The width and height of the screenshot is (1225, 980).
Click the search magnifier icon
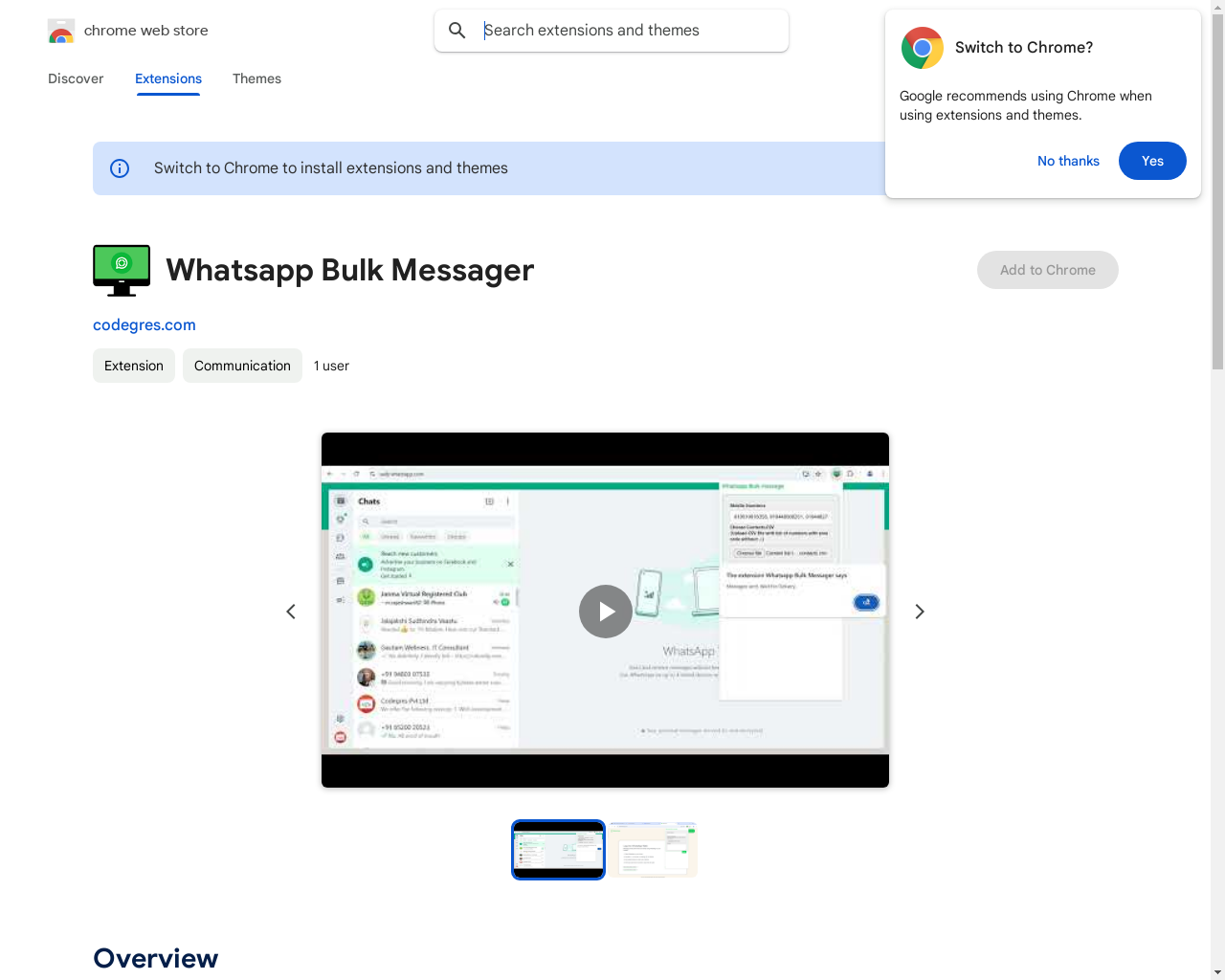pyautogui.click(x=457, y=31)
